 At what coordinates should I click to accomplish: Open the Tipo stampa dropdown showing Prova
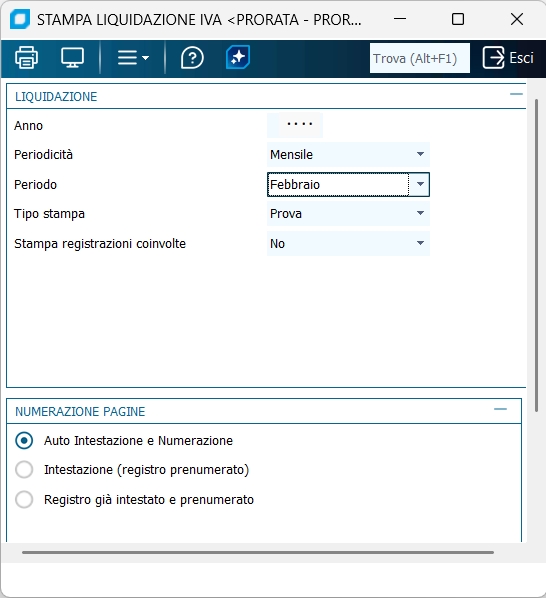point(348,214)
